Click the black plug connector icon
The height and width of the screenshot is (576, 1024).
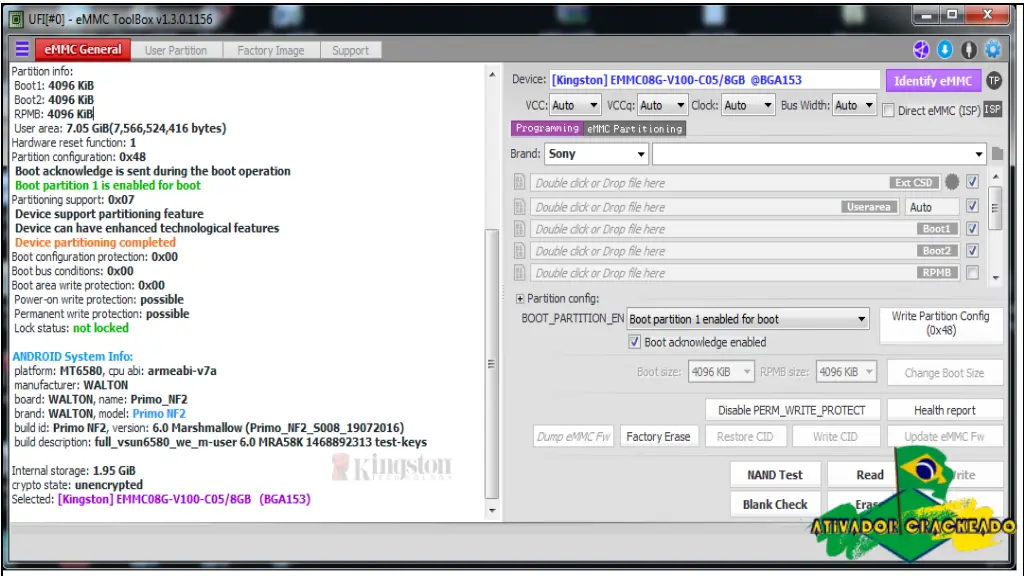point(969,50)
